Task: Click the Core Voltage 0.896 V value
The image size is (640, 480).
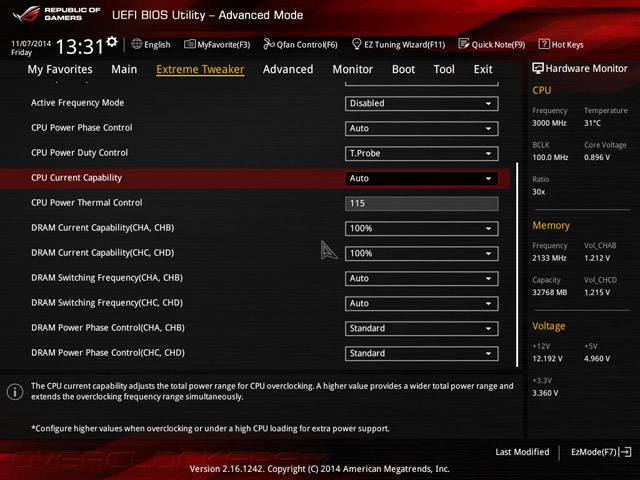Action: (x=597, y=158)
